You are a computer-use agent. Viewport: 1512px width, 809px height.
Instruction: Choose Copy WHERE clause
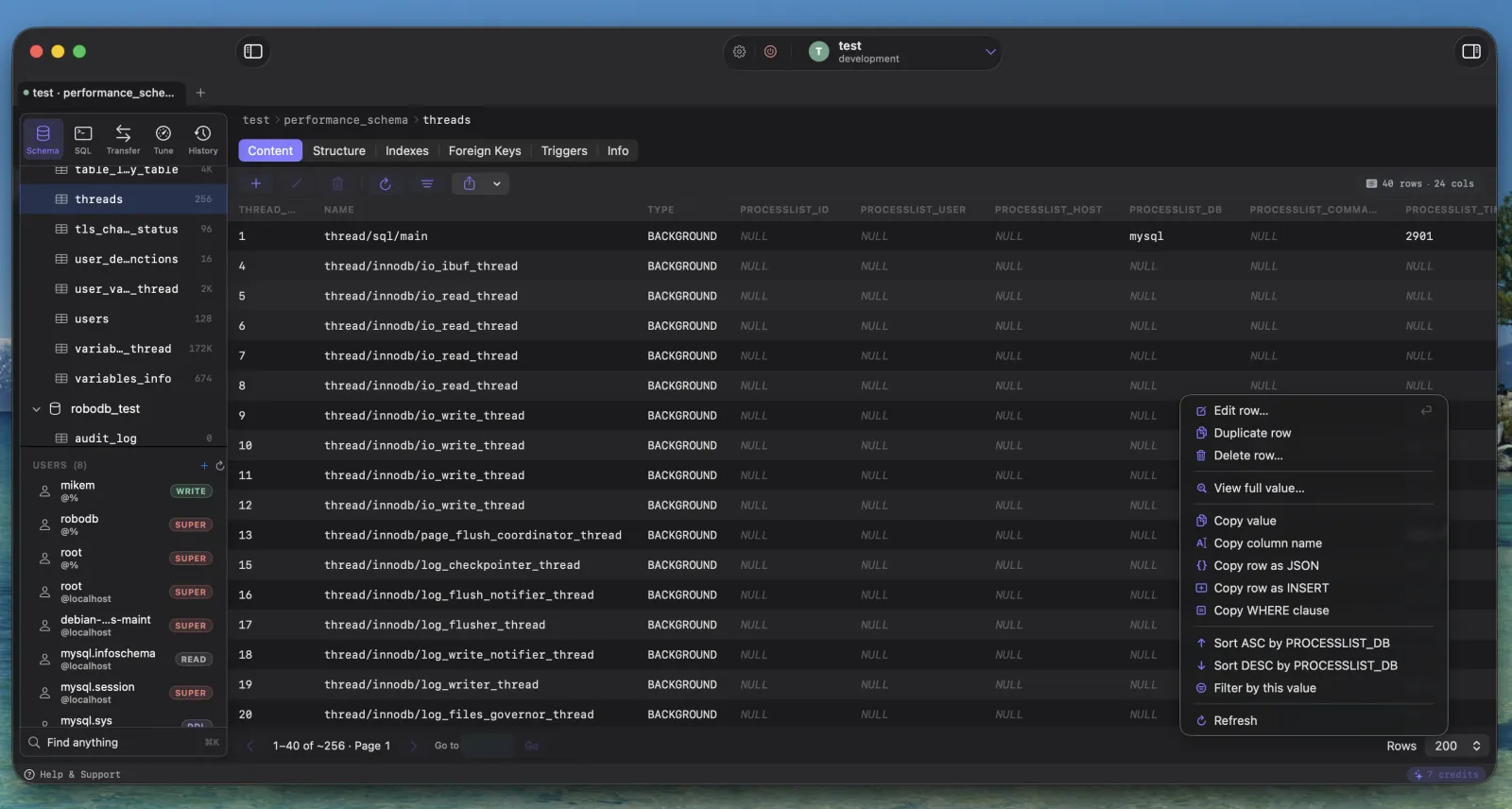(1314, 611)
